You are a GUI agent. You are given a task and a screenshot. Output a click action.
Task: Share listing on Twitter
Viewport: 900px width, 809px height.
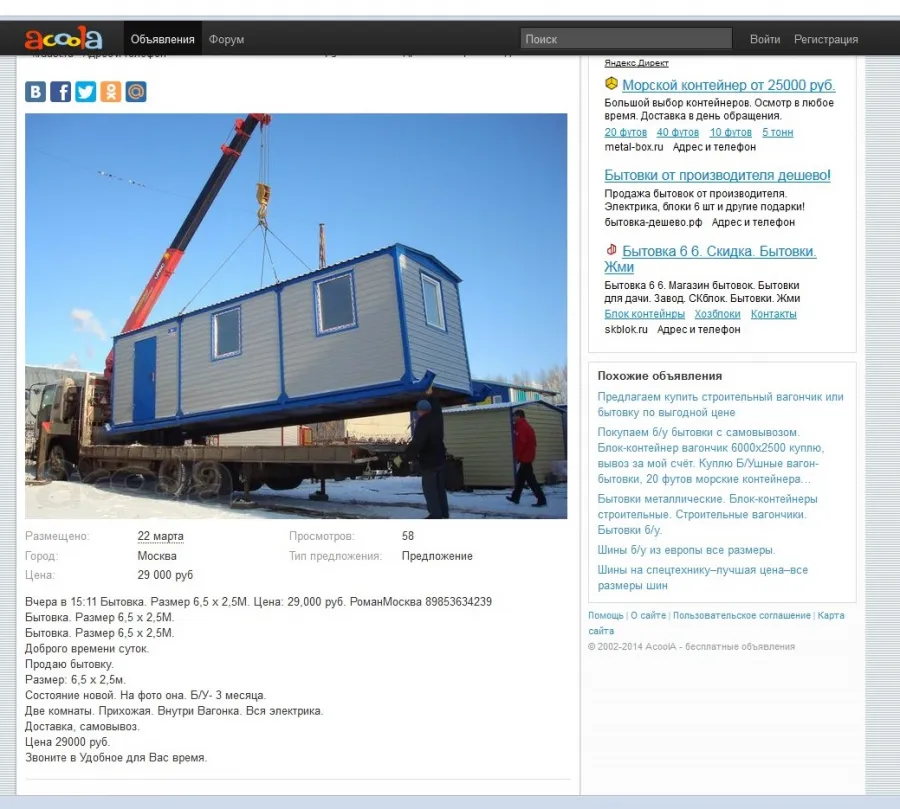click(x=86, y=92)
